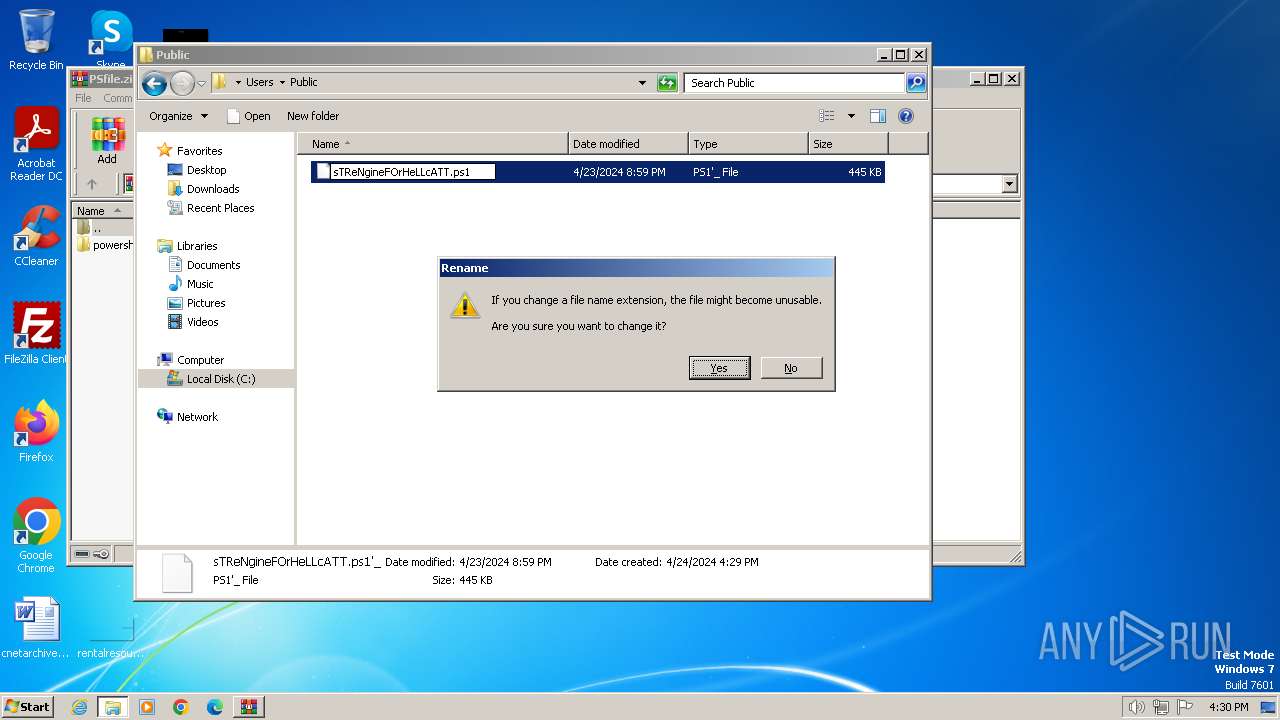1280x720 pixels.
Task: Open Internet Explorer from the taskbar
Action: 79,707
